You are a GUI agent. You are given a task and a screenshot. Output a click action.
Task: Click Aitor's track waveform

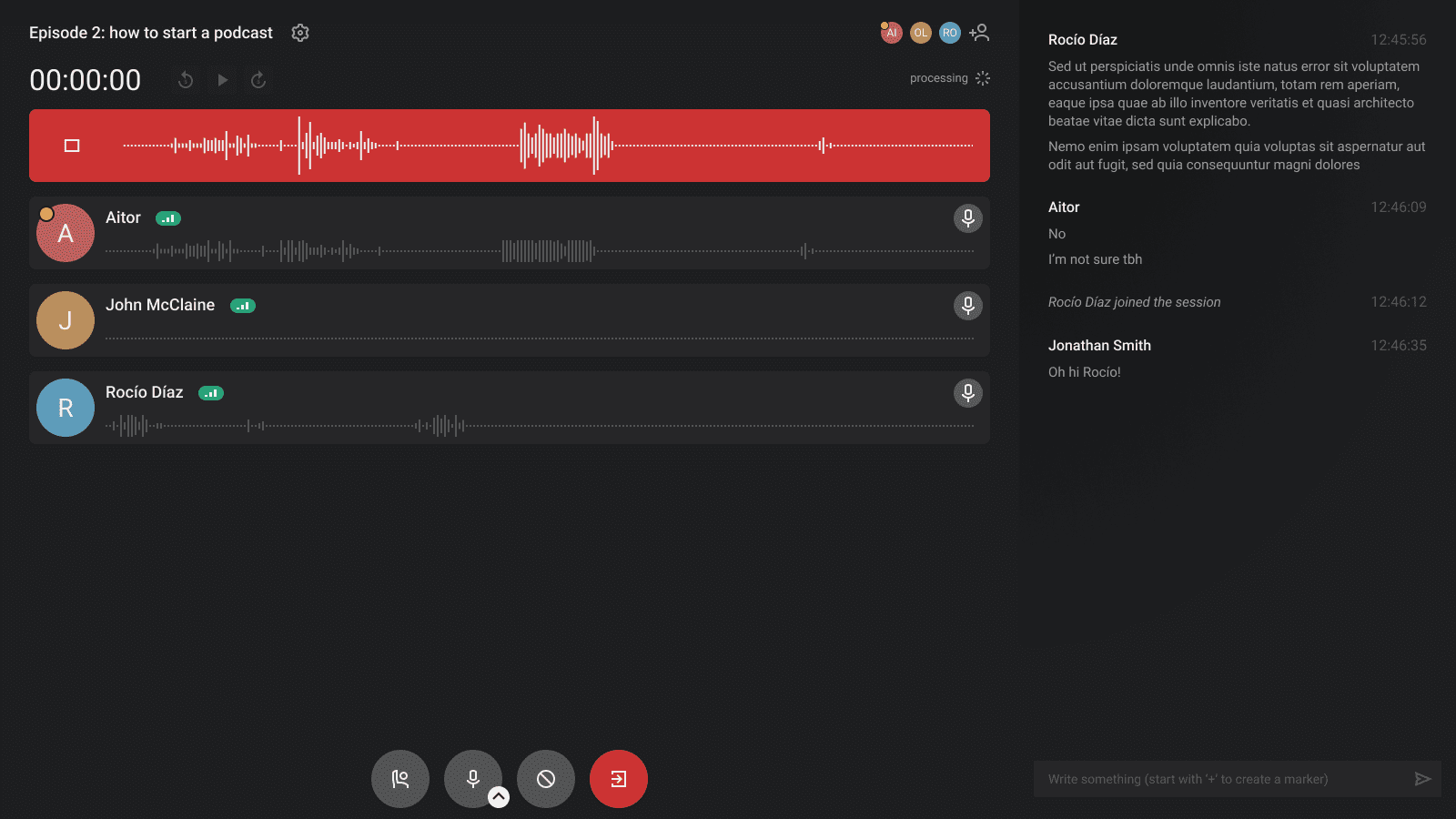pos(539,251)
